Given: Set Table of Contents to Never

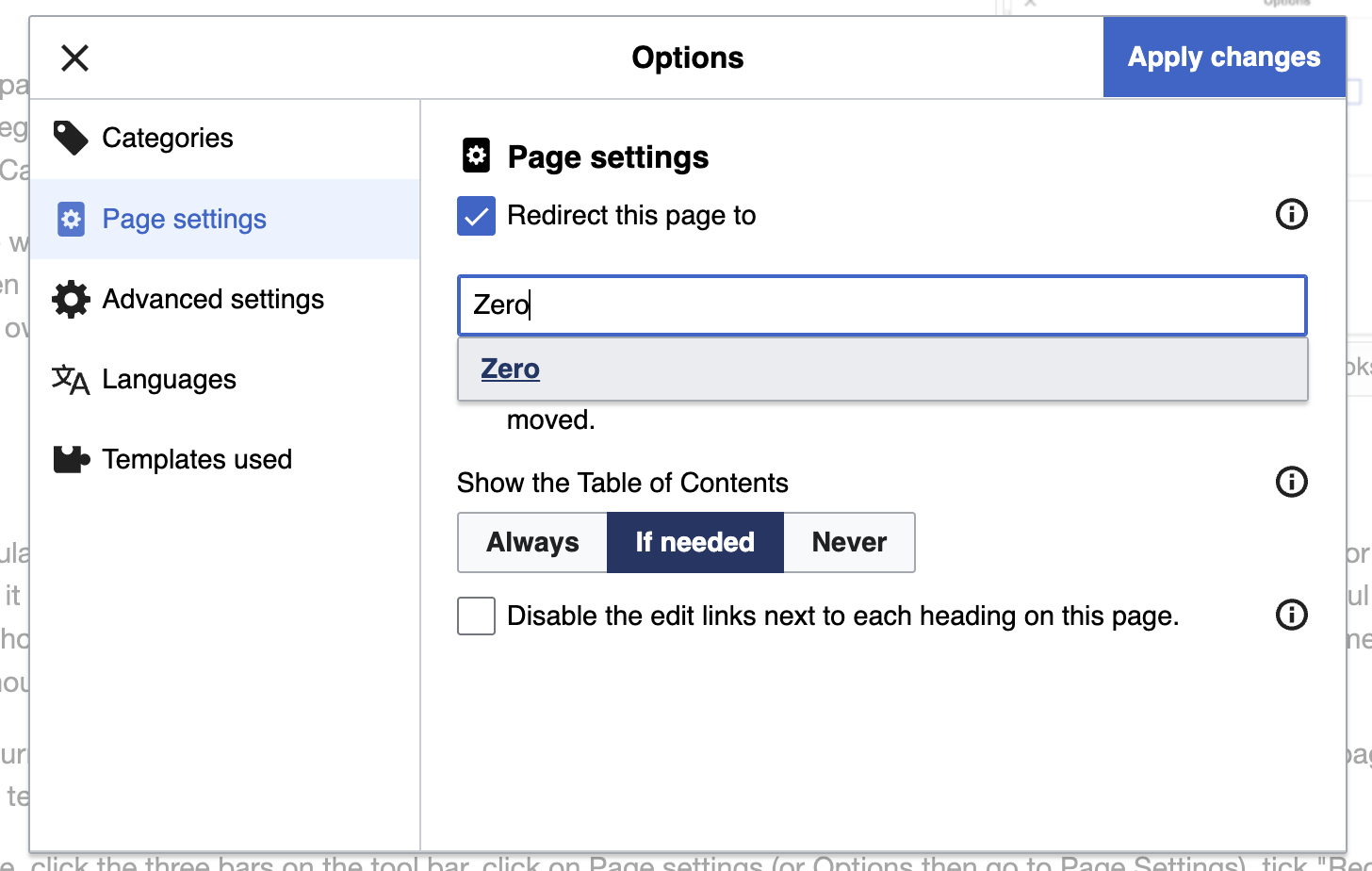Looking at the screenshot, I should (x=849, y=543).
